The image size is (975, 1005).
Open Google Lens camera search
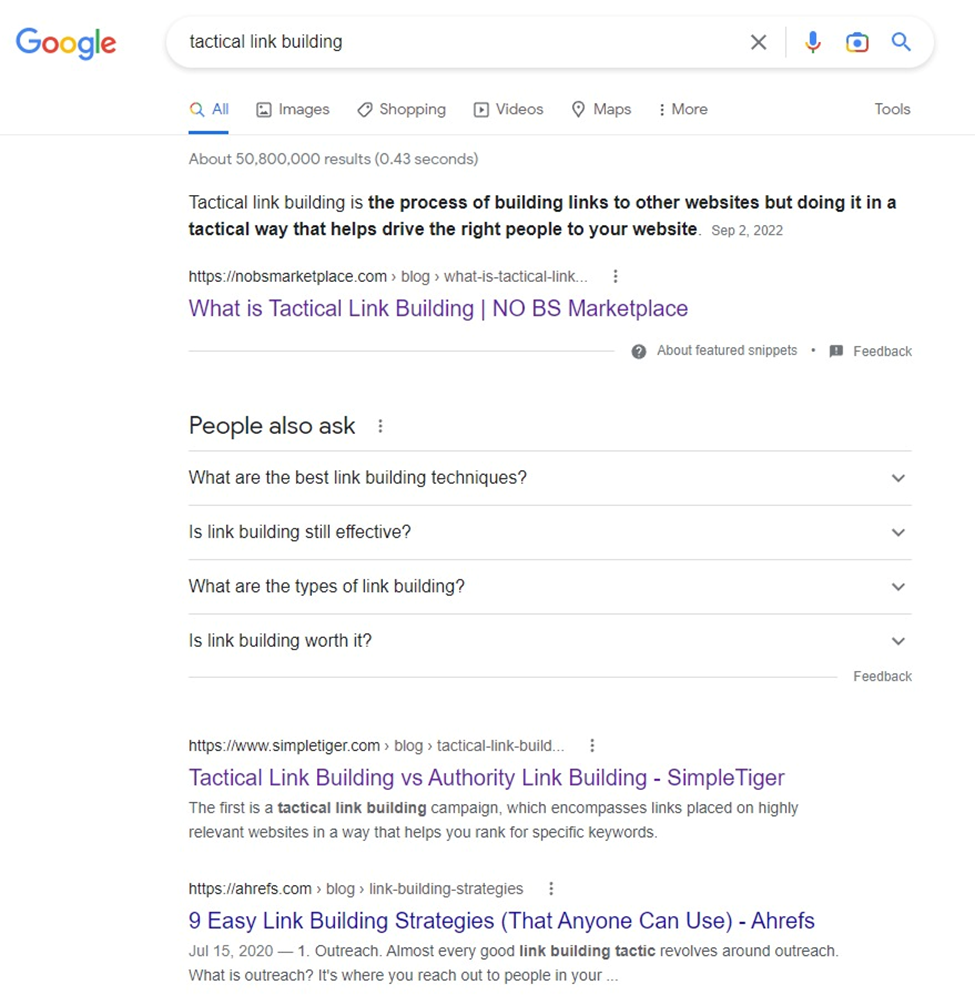[857, 42]
